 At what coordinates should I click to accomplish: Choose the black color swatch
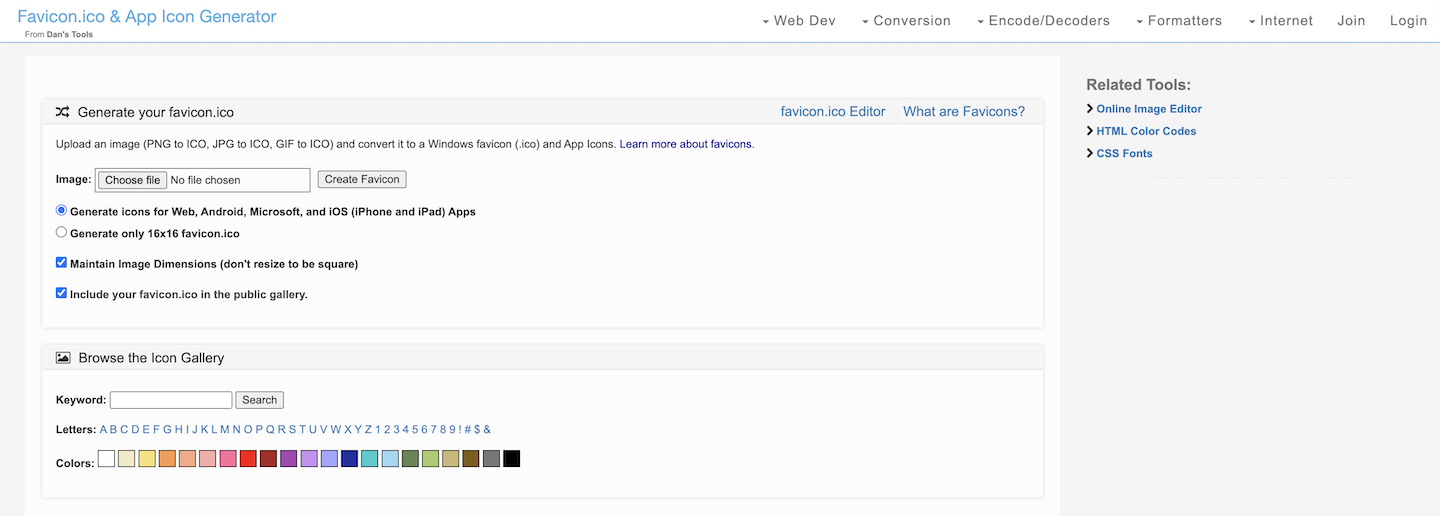(x=512, y=459)
